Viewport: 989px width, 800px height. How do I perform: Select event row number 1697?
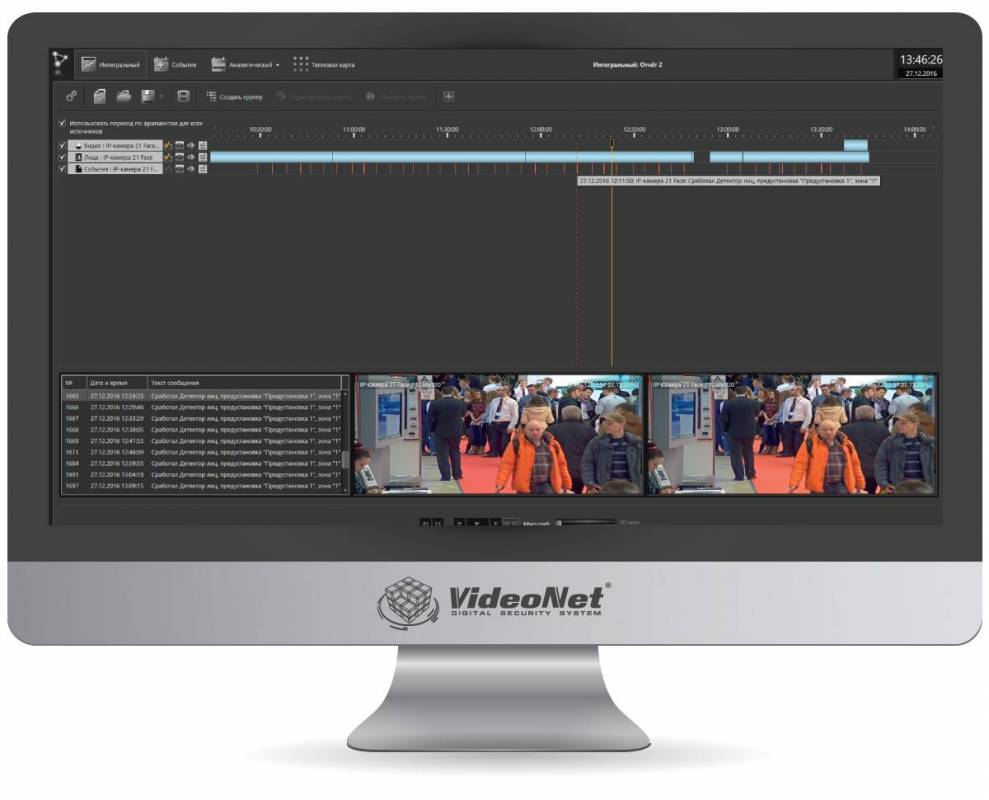pyautogui.click(x=202, y=486)
